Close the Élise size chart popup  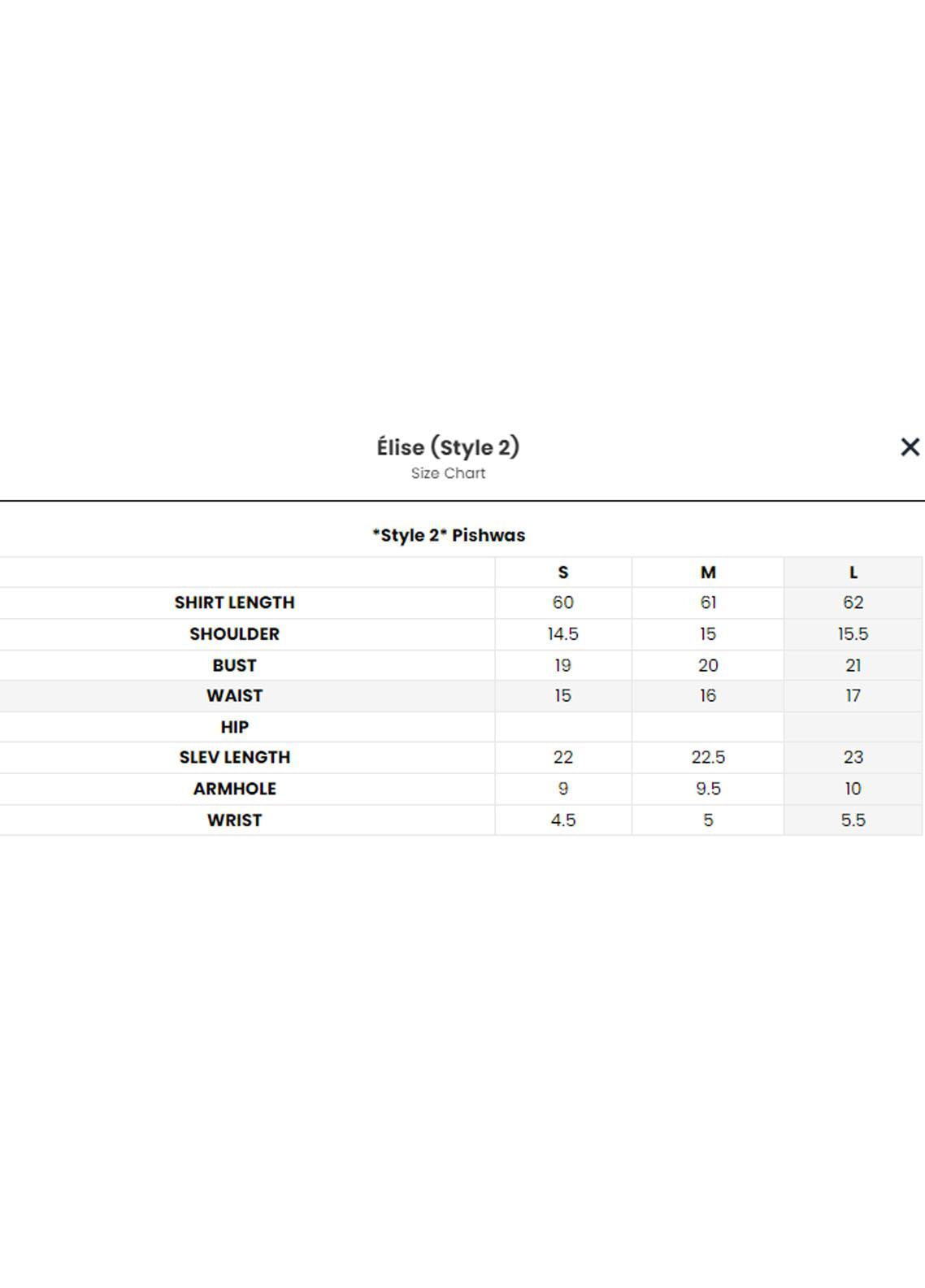910,446
